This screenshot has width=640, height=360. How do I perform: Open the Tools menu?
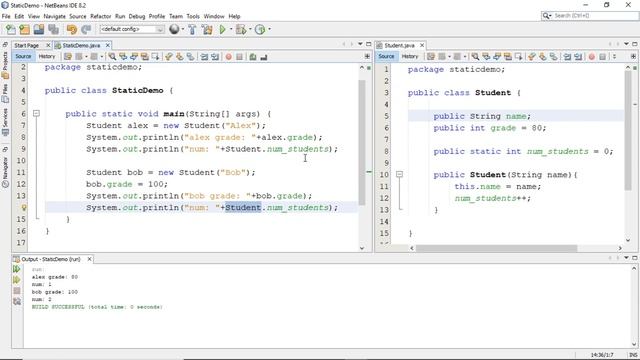point(193,16)
